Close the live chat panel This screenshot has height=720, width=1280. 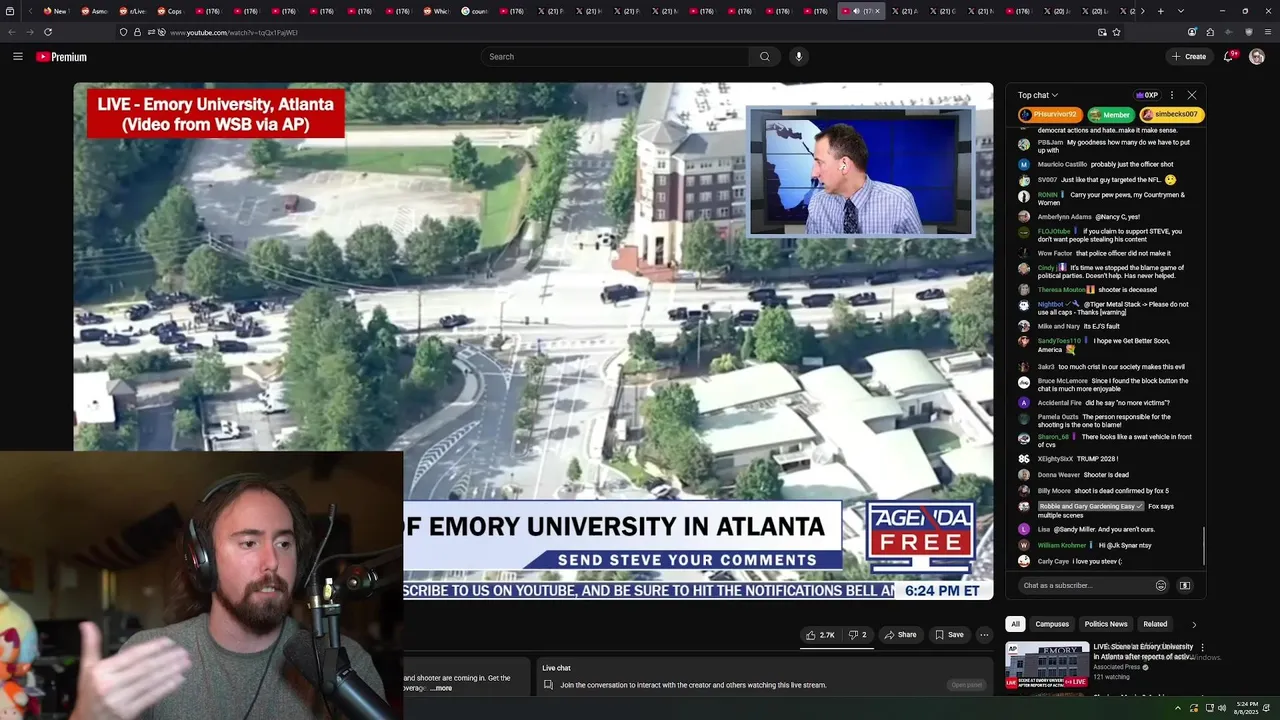click(x=1192, y=95)
